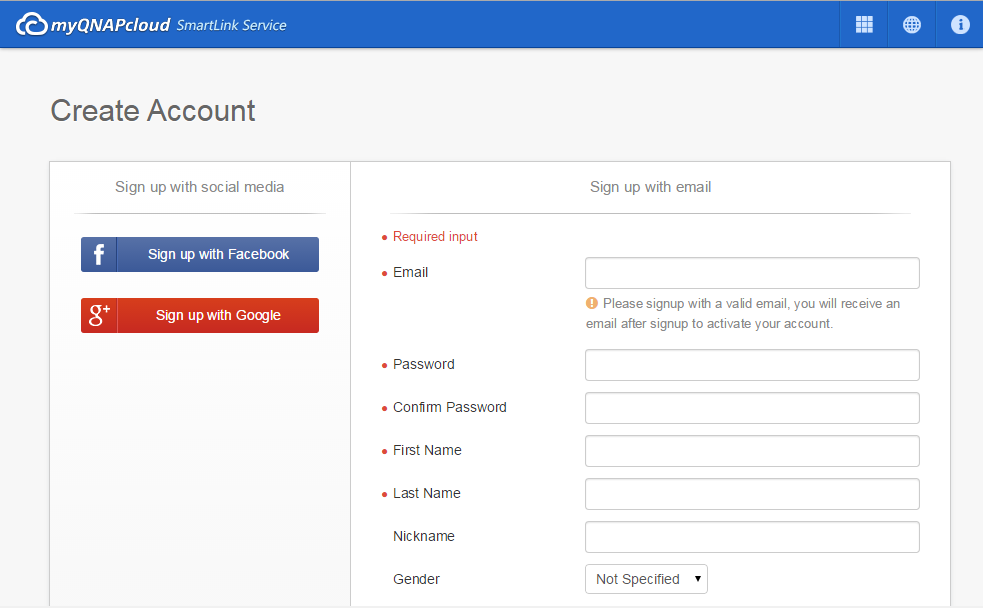Click the Last Name text box

pos(752,494)
